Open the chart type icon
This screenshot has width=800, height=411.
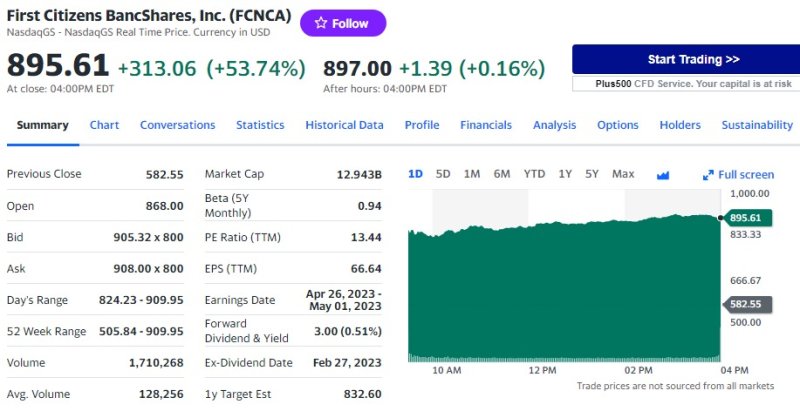pos(662,174)
